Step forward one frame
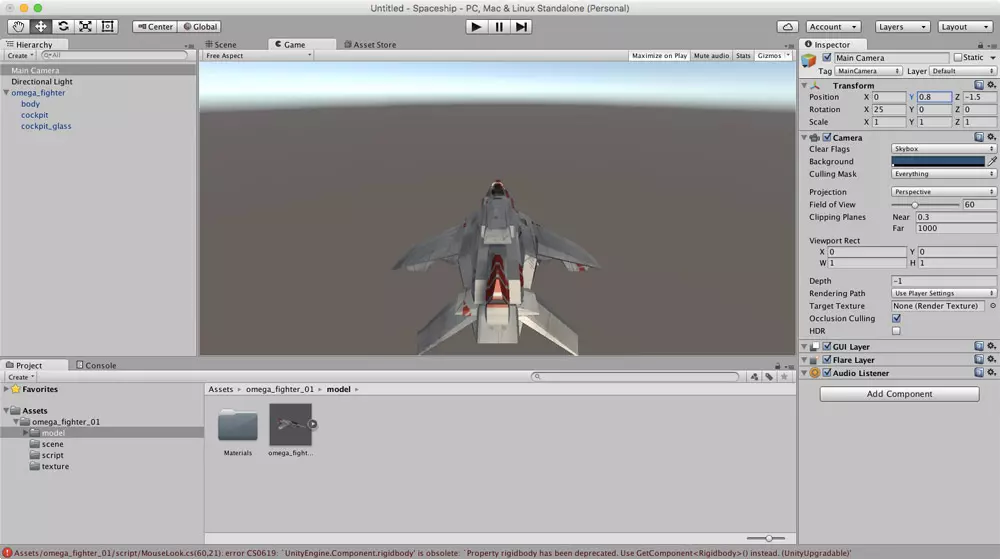1000x559 pixels. (x=521, y=27)
